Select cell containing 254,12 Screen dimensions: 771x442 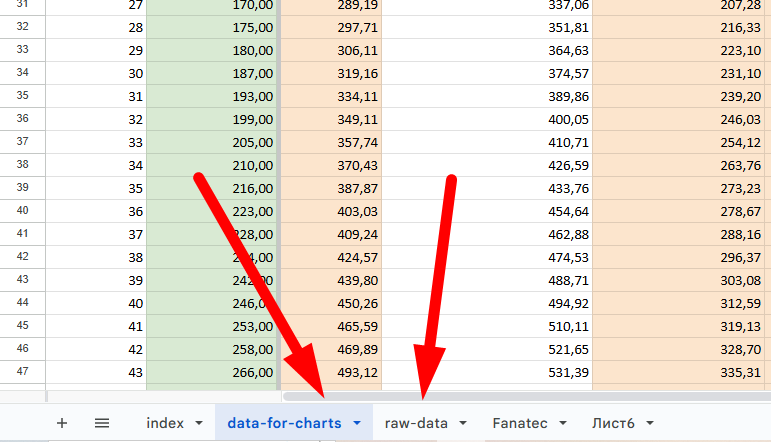point(679,142)
